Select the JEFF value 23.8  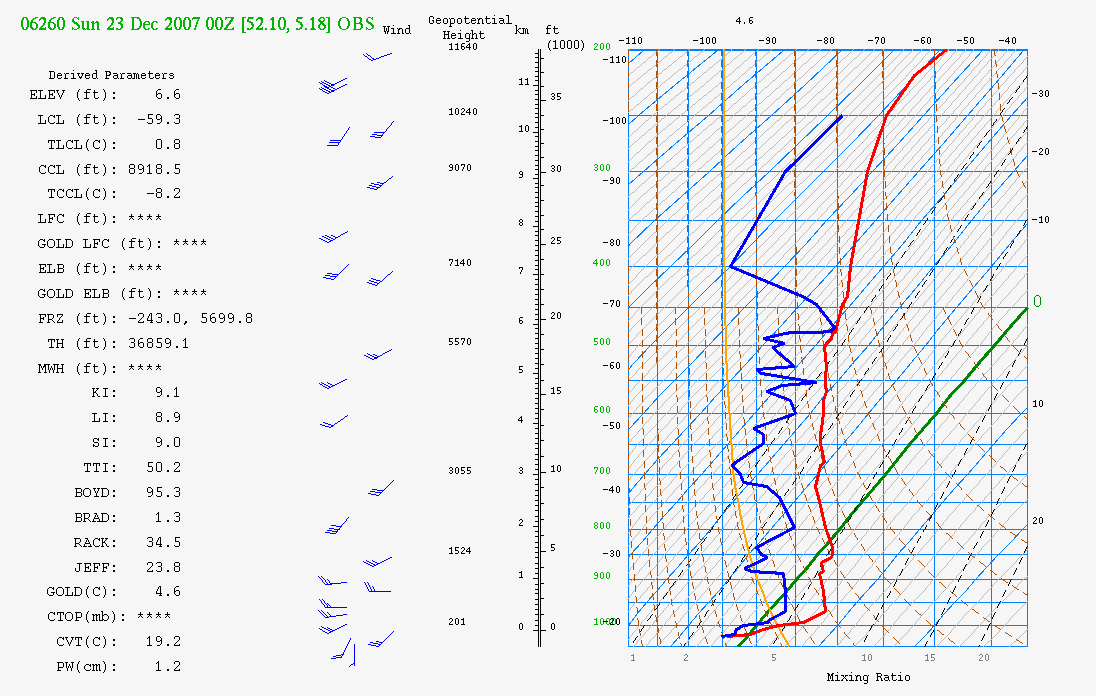tap(164, 567)
